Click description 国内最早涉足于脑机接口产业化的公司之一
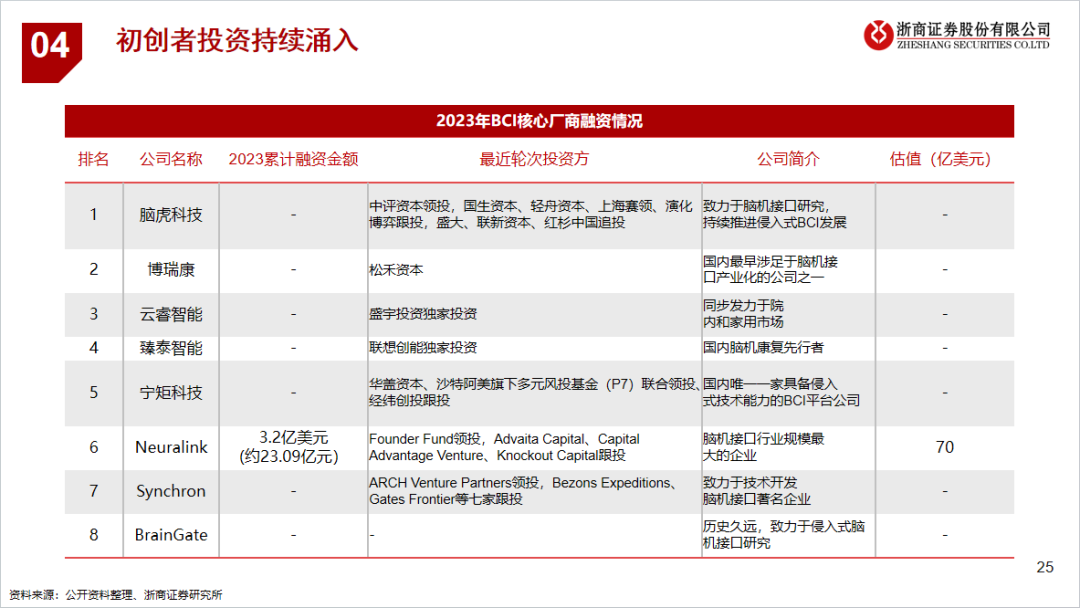1080x608 pixels. click(x=770, y=269)
